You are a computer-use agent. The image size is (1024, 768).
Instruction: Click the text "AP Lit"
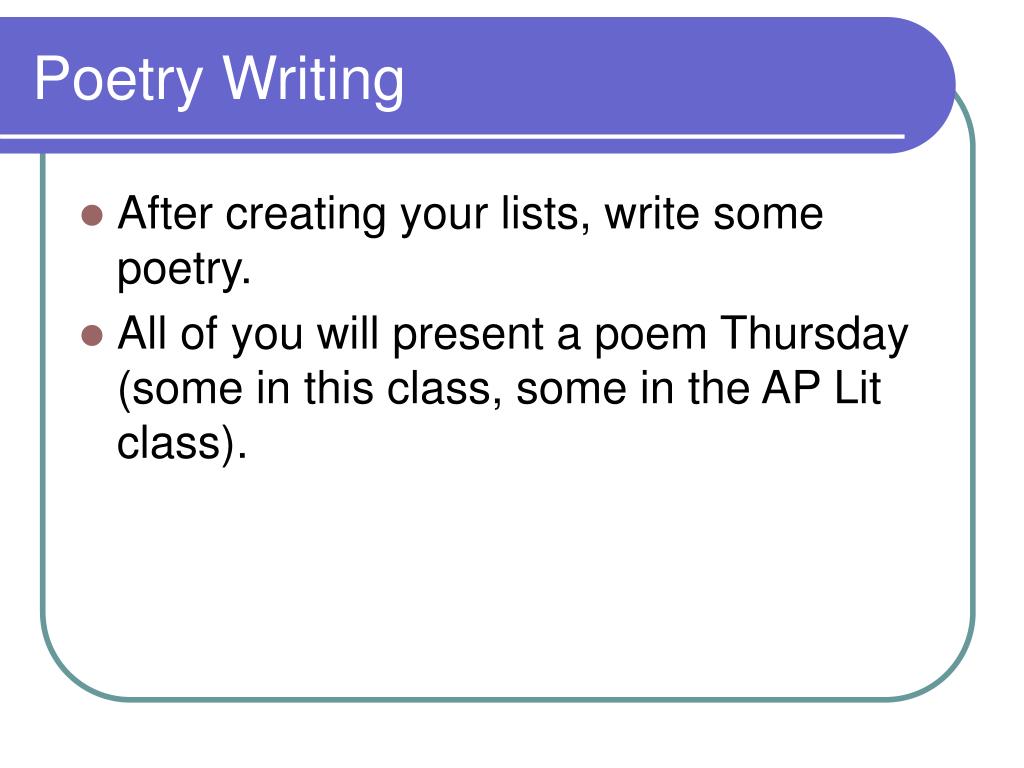822,388
